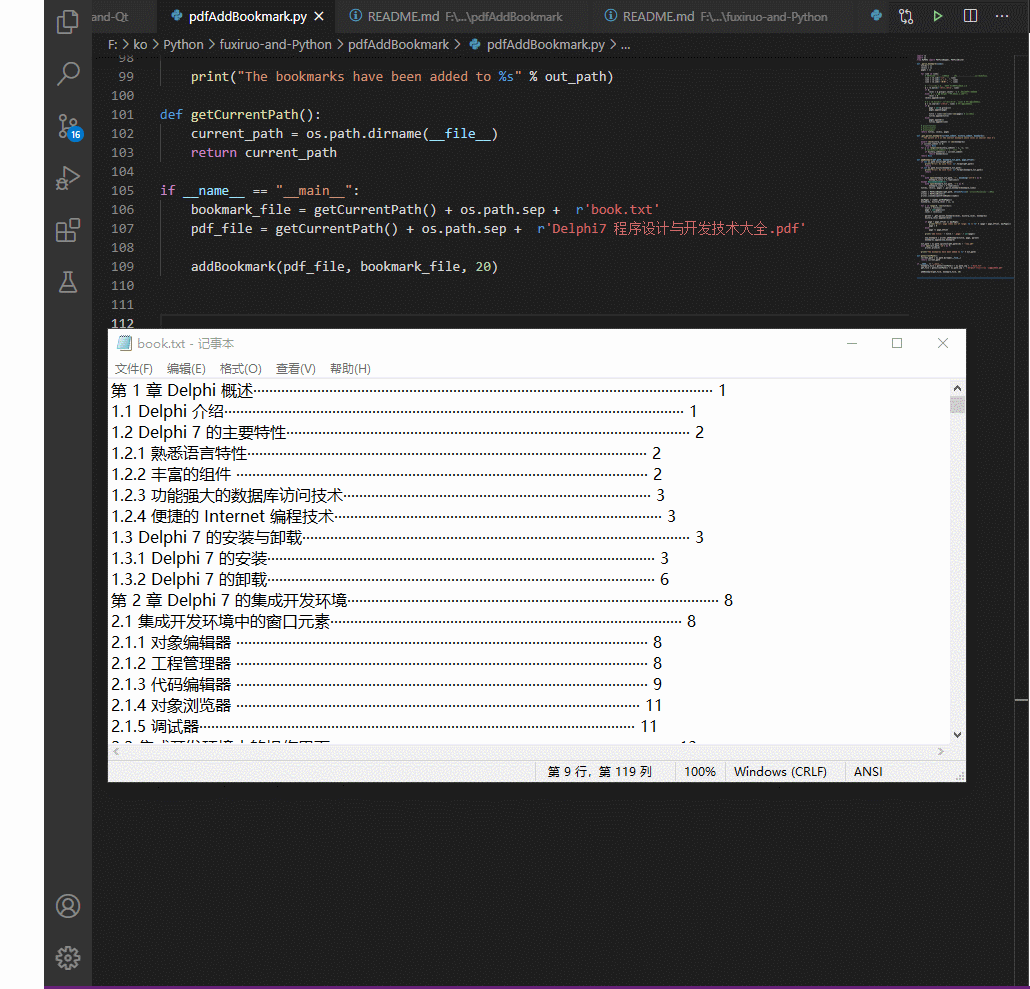This screenshot has width=1030, height=989.
Task: Maximize the book.txt Notepad window
Action: tap(897, 343)
